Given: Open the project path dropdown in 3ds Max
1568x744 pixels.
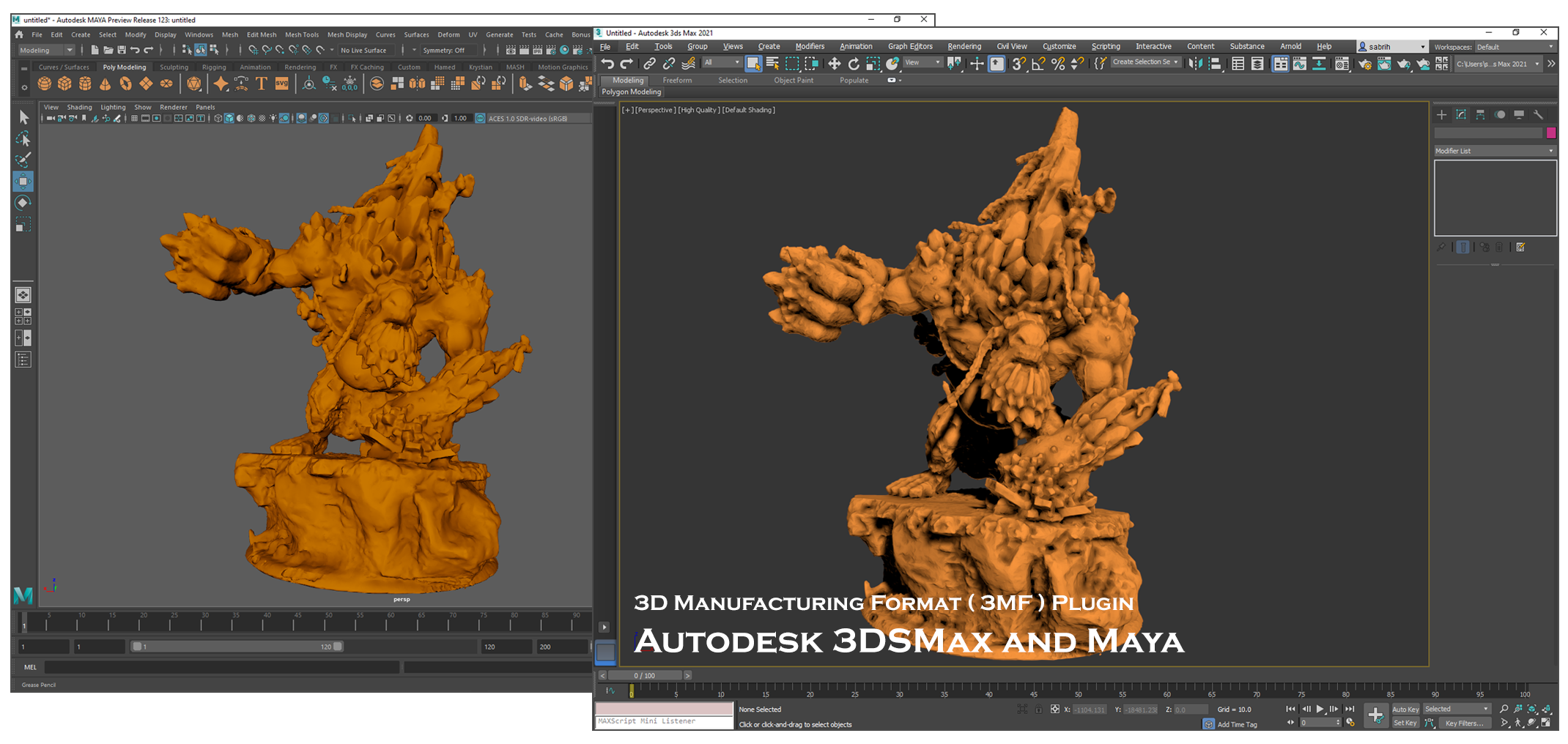Looking at the screenshot, I should click(1498, 64).
